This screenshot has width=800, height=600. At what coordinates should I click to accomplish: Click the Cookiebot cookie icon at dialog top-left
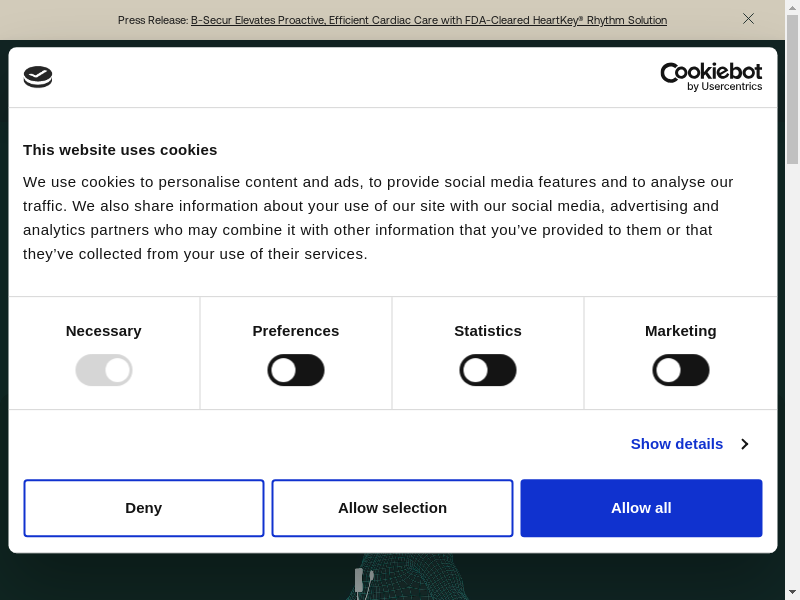coord(38,77)
